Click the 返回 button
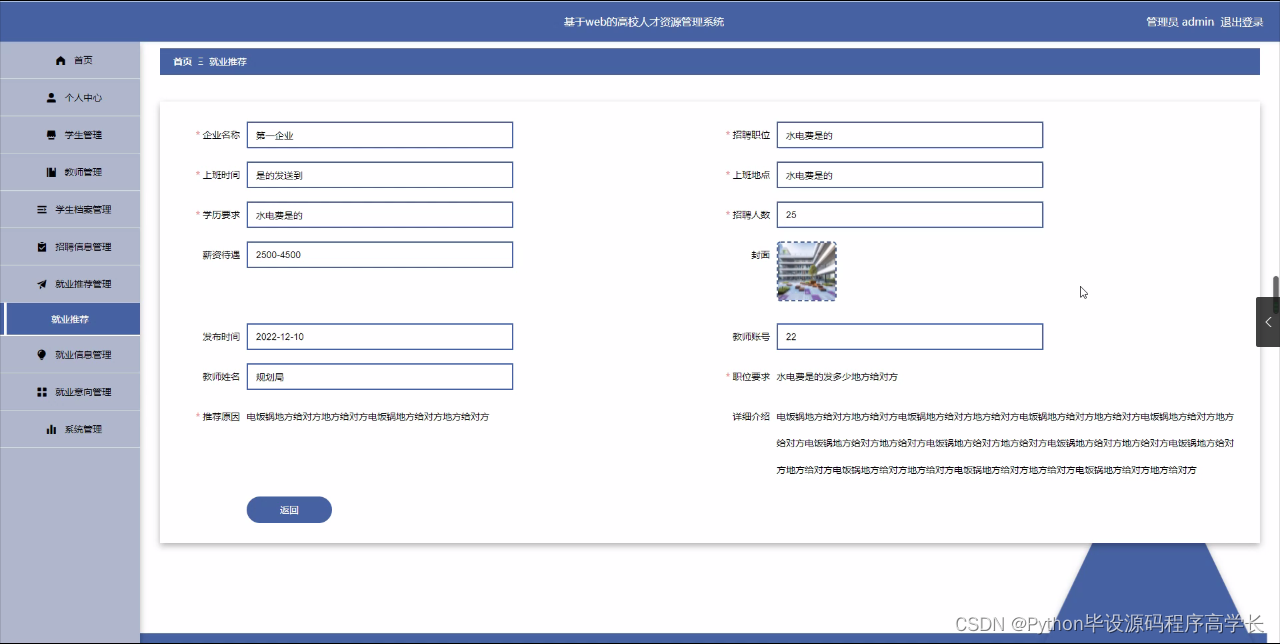The width and height of the screenshot is (1280, 644). (289, 509)
